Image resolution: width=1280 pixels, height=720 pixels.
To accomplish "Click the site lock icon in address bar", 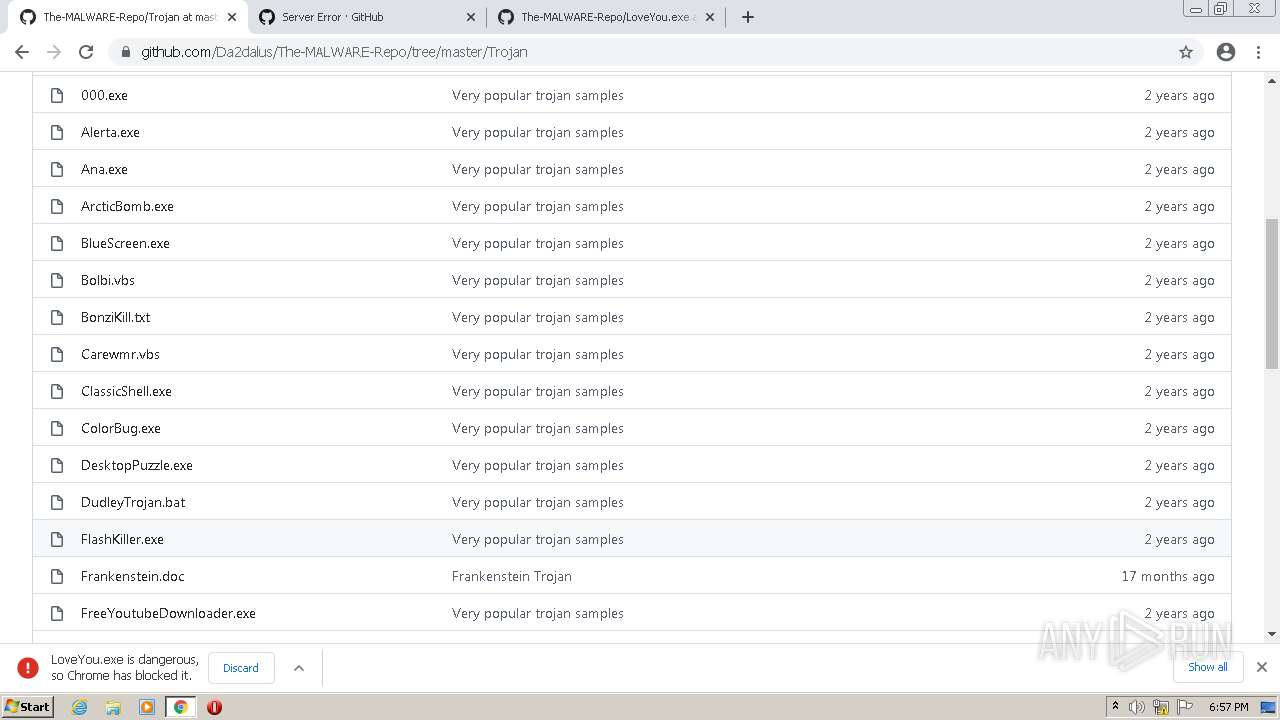I will tap(126, 52).
